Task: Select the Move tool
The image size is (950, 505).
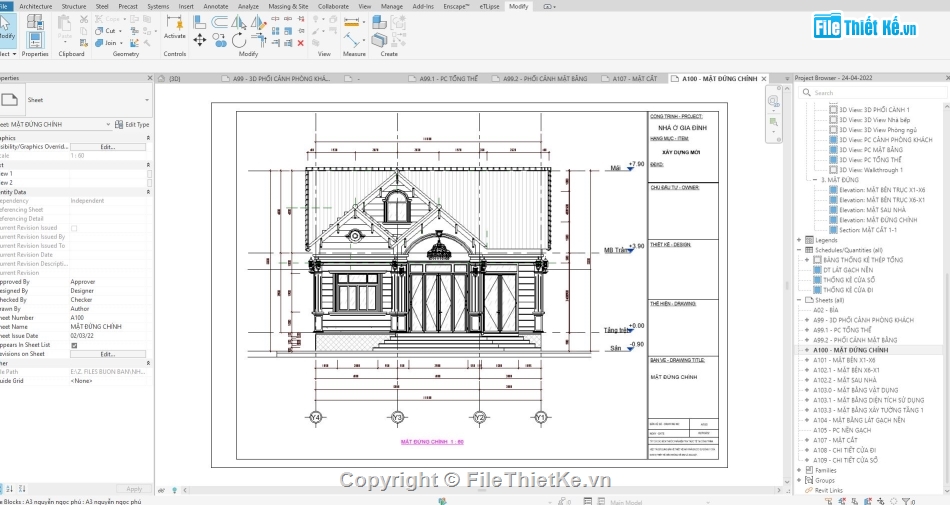Action: pyautogui.click(x=200, y=41)
